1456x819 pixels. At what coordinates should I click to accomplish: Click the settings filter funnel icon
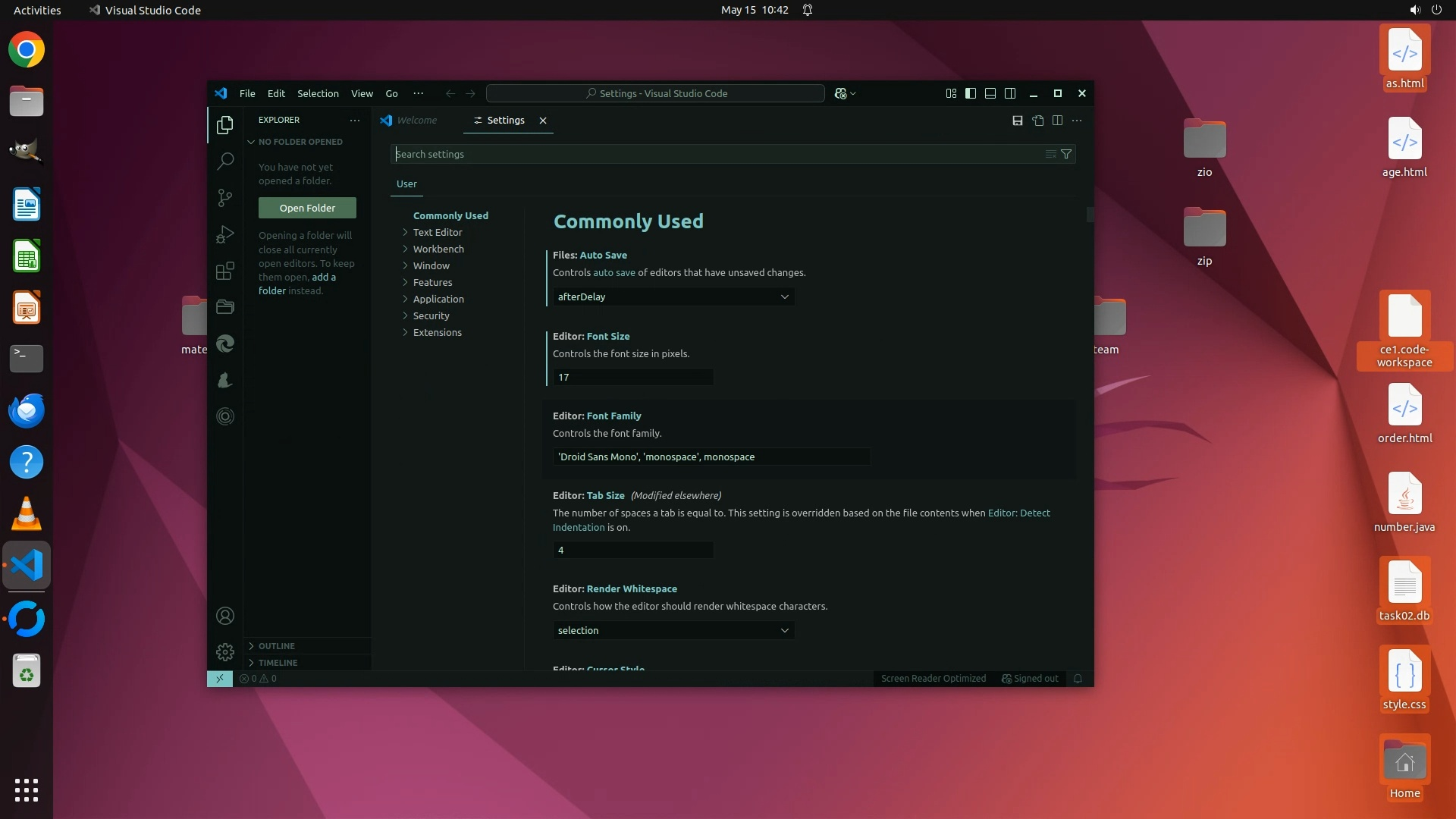coord(1066,154)
